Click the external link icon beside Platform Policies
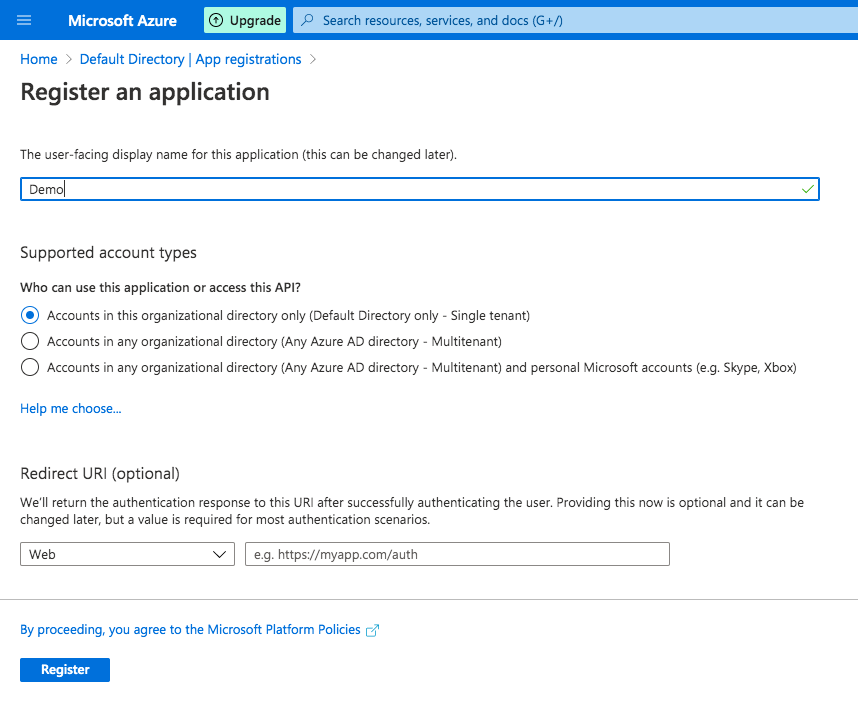Image resolution: width=858 pixels, height=702 pixels. pyautogui.click(x=372, y=630)
